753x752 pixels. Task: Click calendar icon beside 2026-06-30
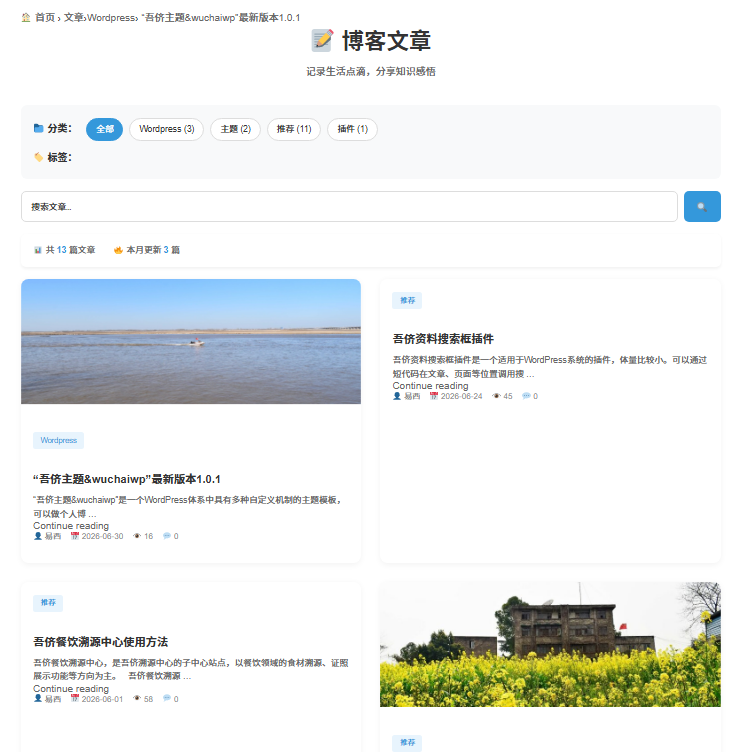75,536
